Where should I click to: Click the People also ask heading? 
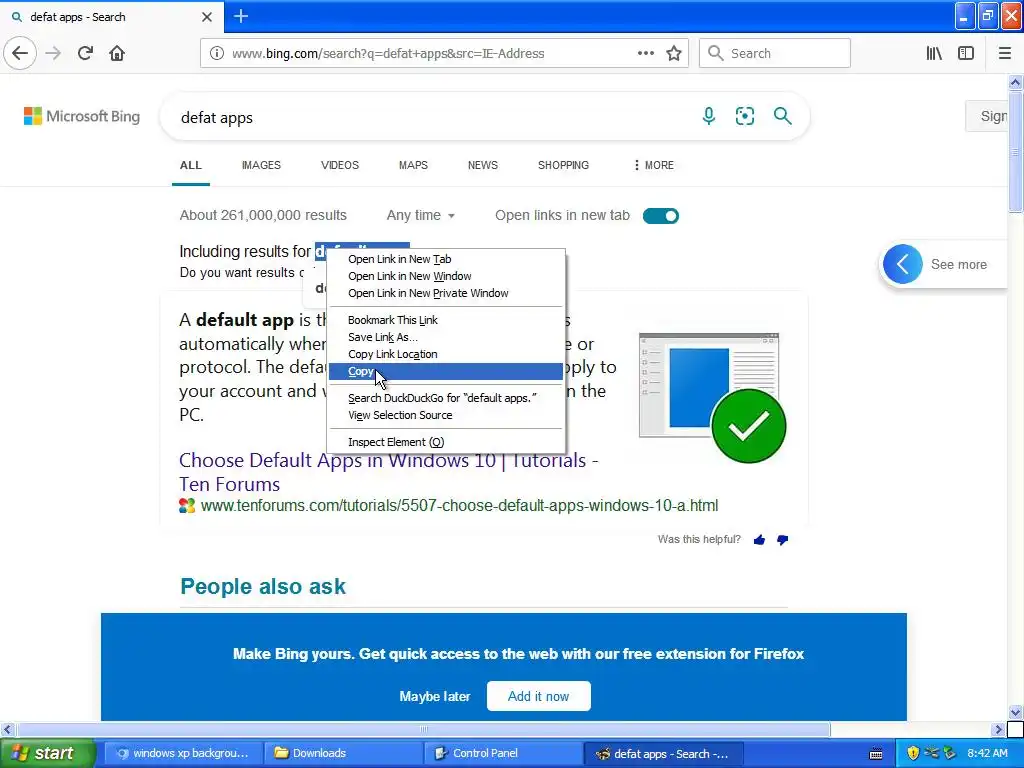coord(263,586)
